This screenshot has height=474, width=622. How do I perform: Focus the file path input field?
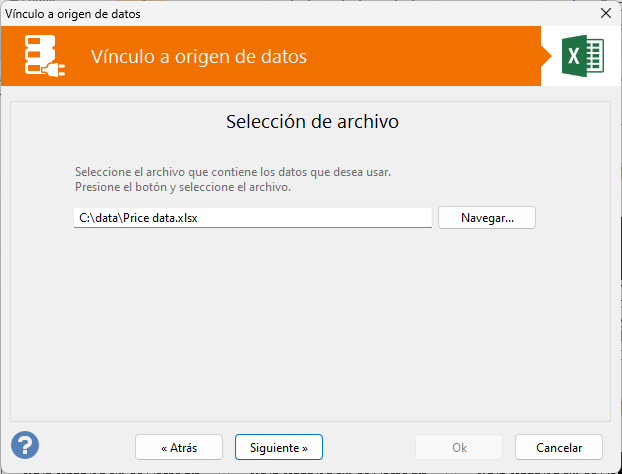point(253,218)
